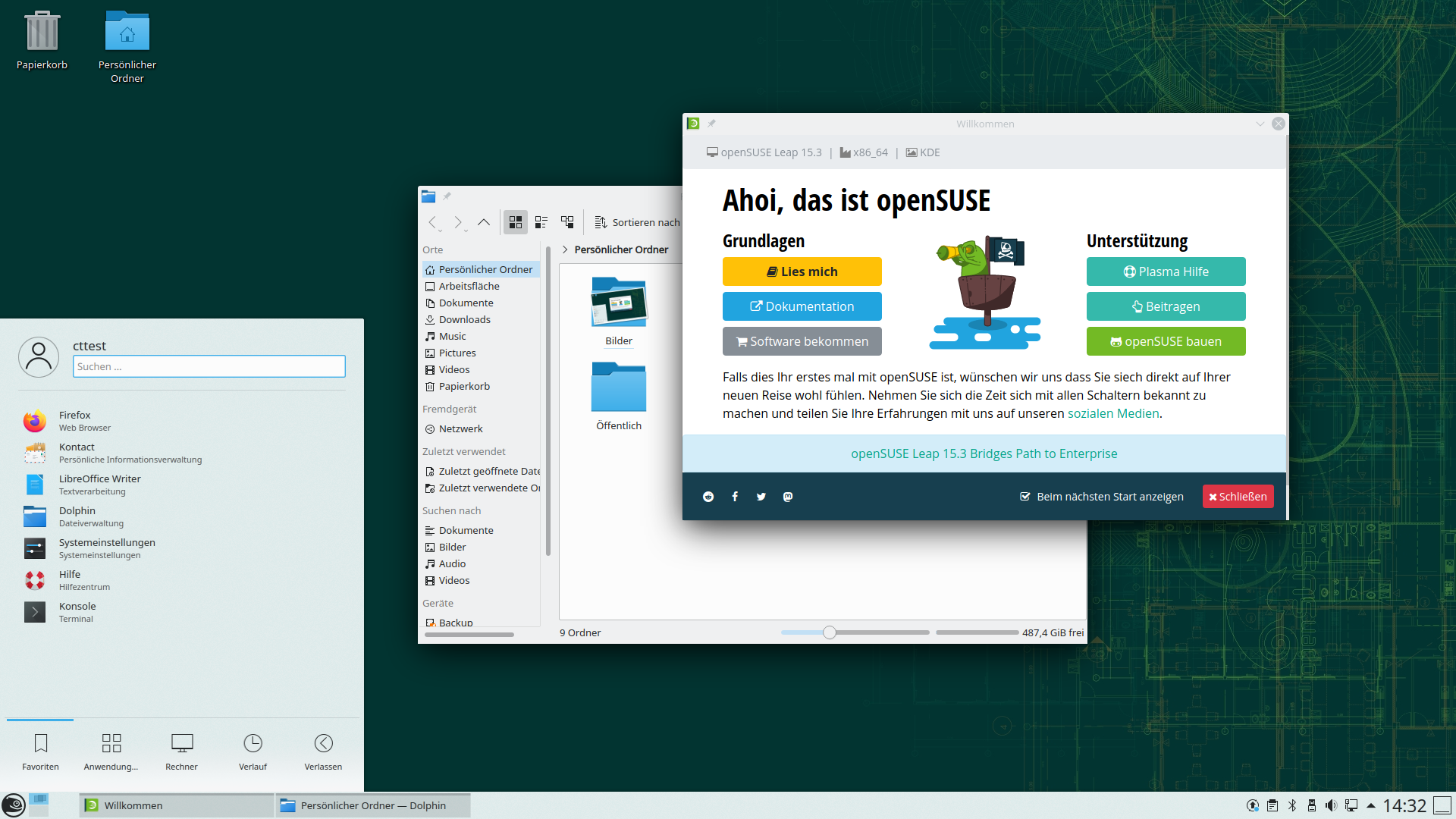1456x819 pixels.
Task: Expand breadcrumb chevron before Persönlicher Ordner
Action: [565, 249]
